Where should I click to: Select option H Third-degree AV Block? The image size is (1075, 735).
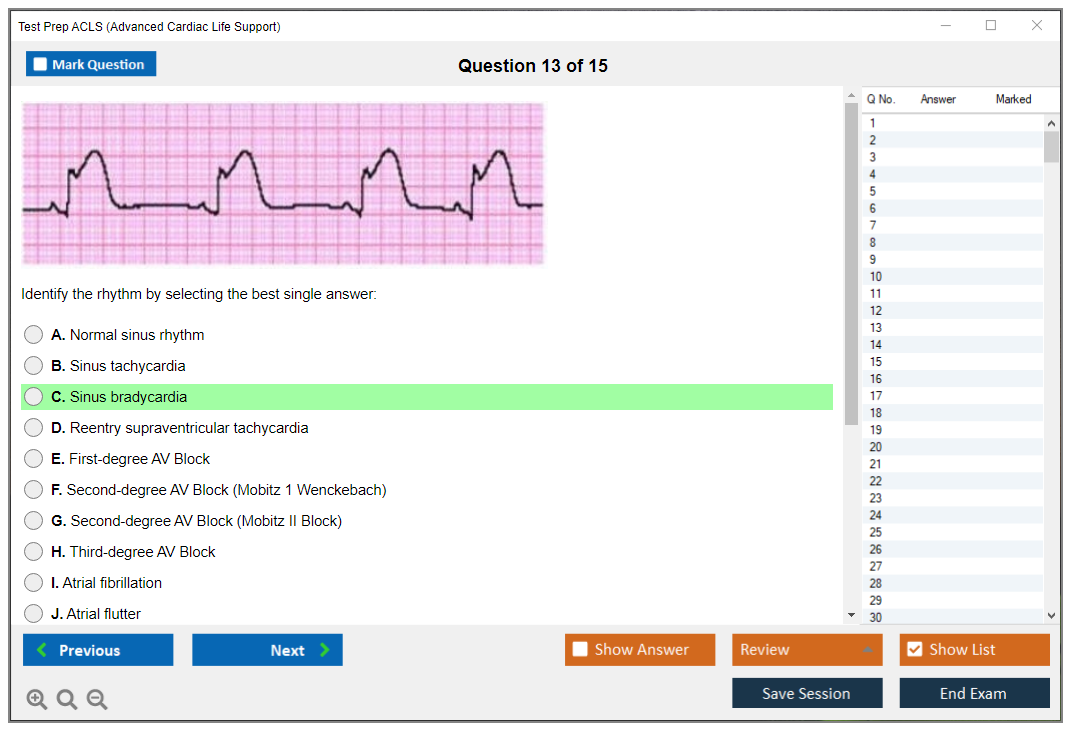pyautogui.click(x=34, y=552)
